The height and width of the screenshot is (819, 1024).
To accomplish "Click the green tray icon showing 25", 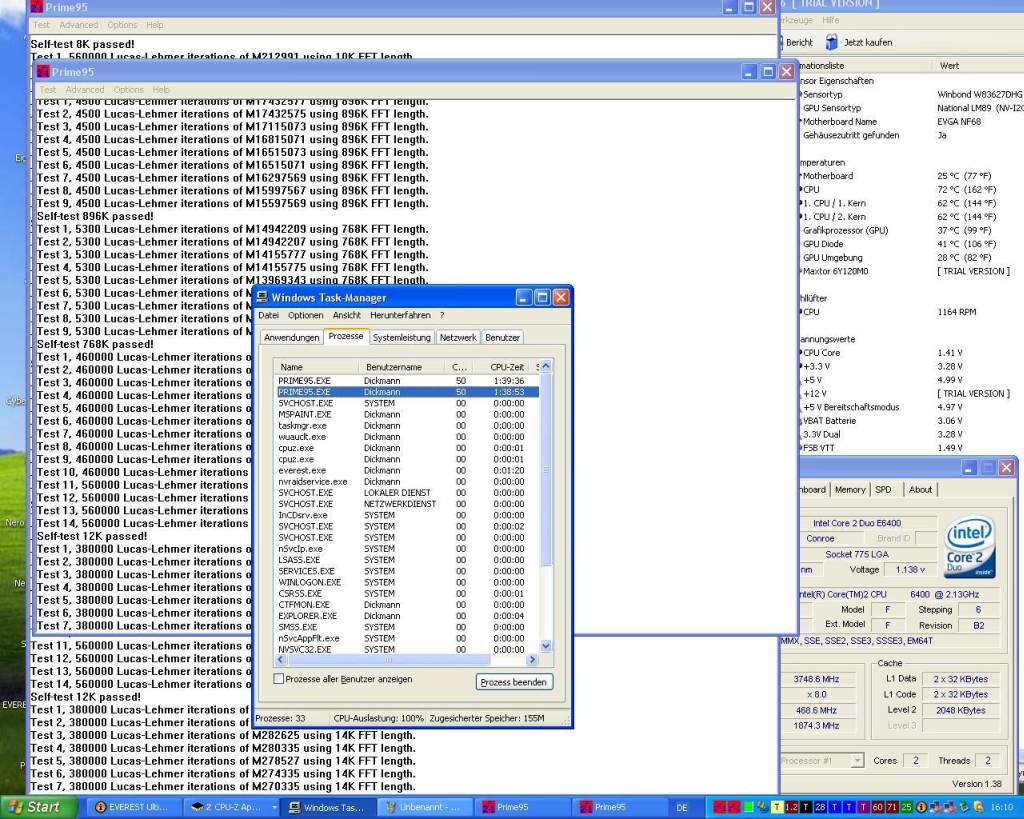I will click(906, 807).
